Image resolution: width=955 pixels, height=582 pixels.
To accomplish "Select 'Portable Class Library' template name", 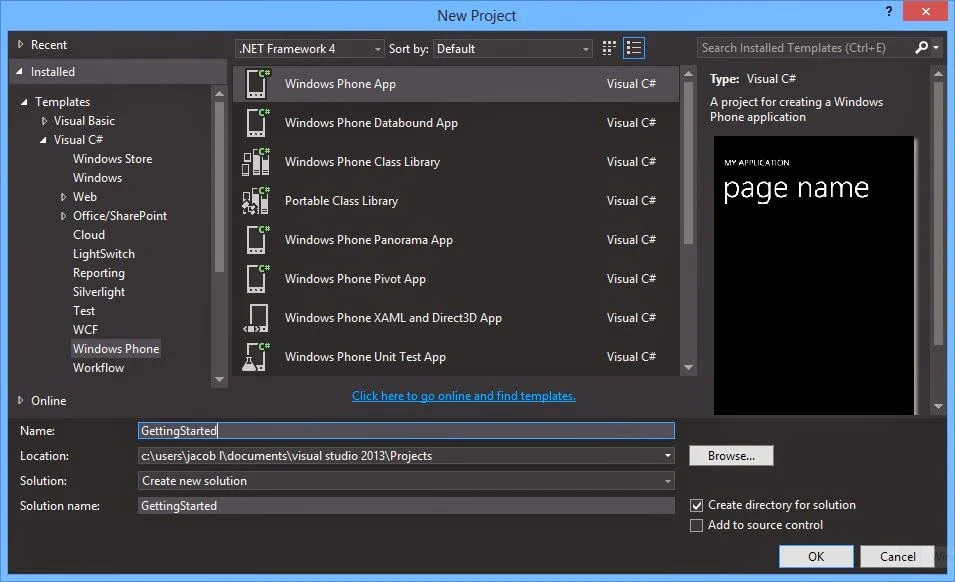I will [341, 201].
